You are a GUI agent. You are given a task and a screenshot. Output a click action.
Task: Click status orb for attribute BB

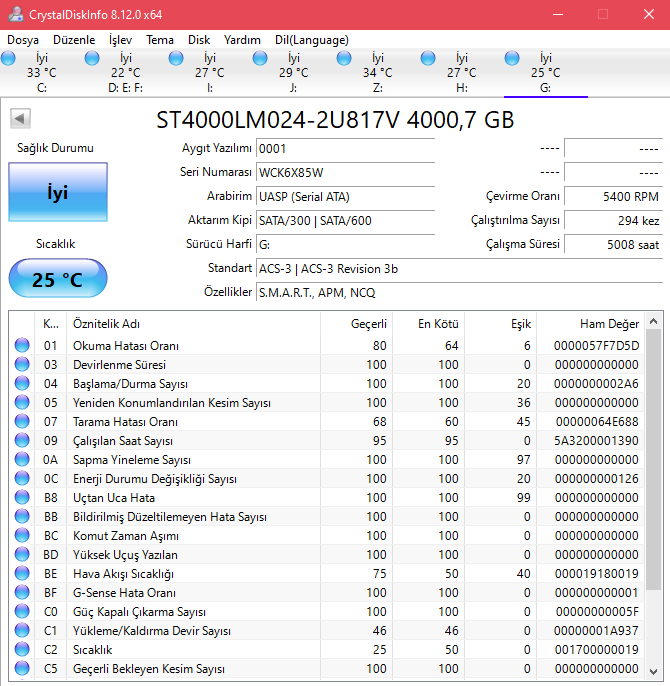[22, 516]
